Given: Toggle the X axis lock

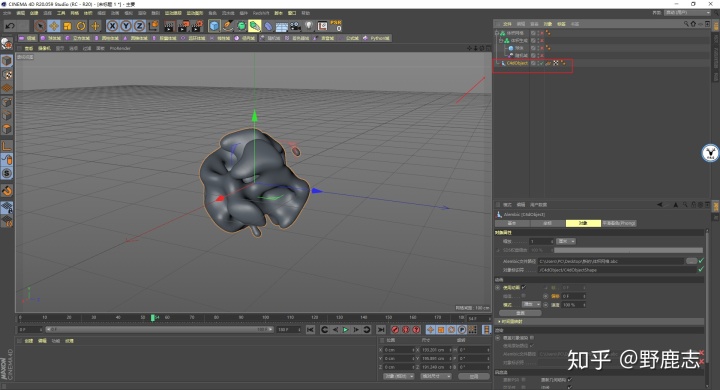Looking at the screenshot, I should pyautogui.click(x=112, y=26).
